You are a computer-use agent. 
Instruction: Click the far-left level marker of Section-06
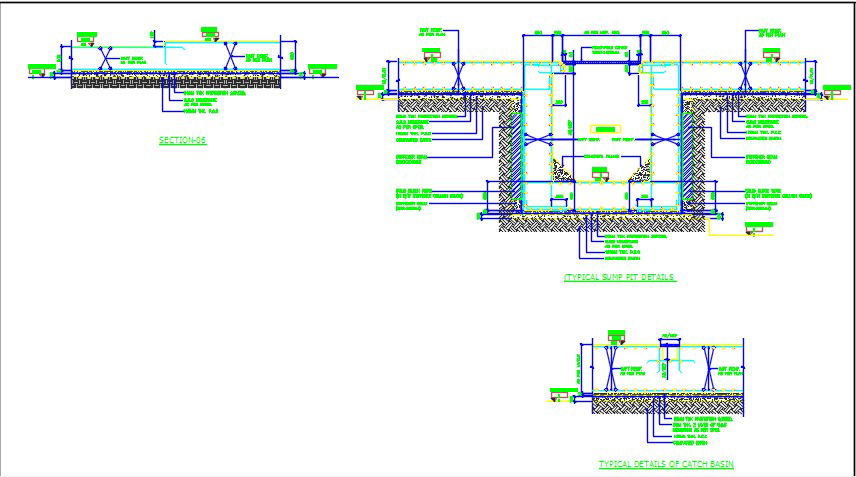coord(42,70)
